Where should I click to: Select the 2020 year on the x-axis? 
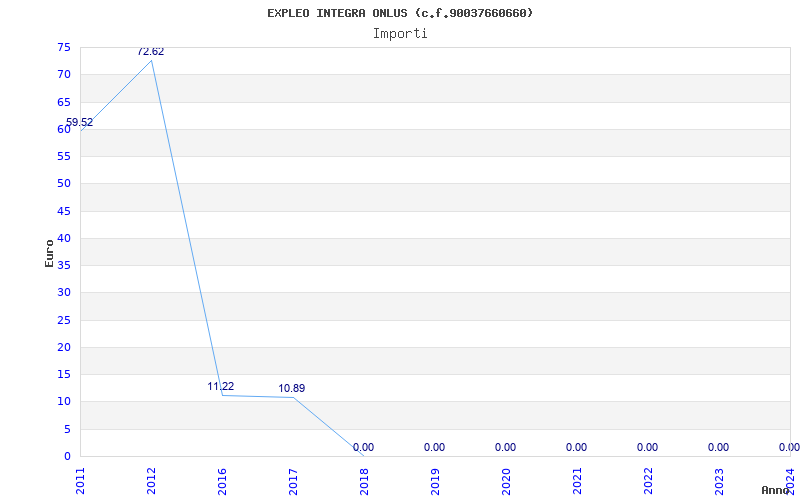click(x=506, y=480)
